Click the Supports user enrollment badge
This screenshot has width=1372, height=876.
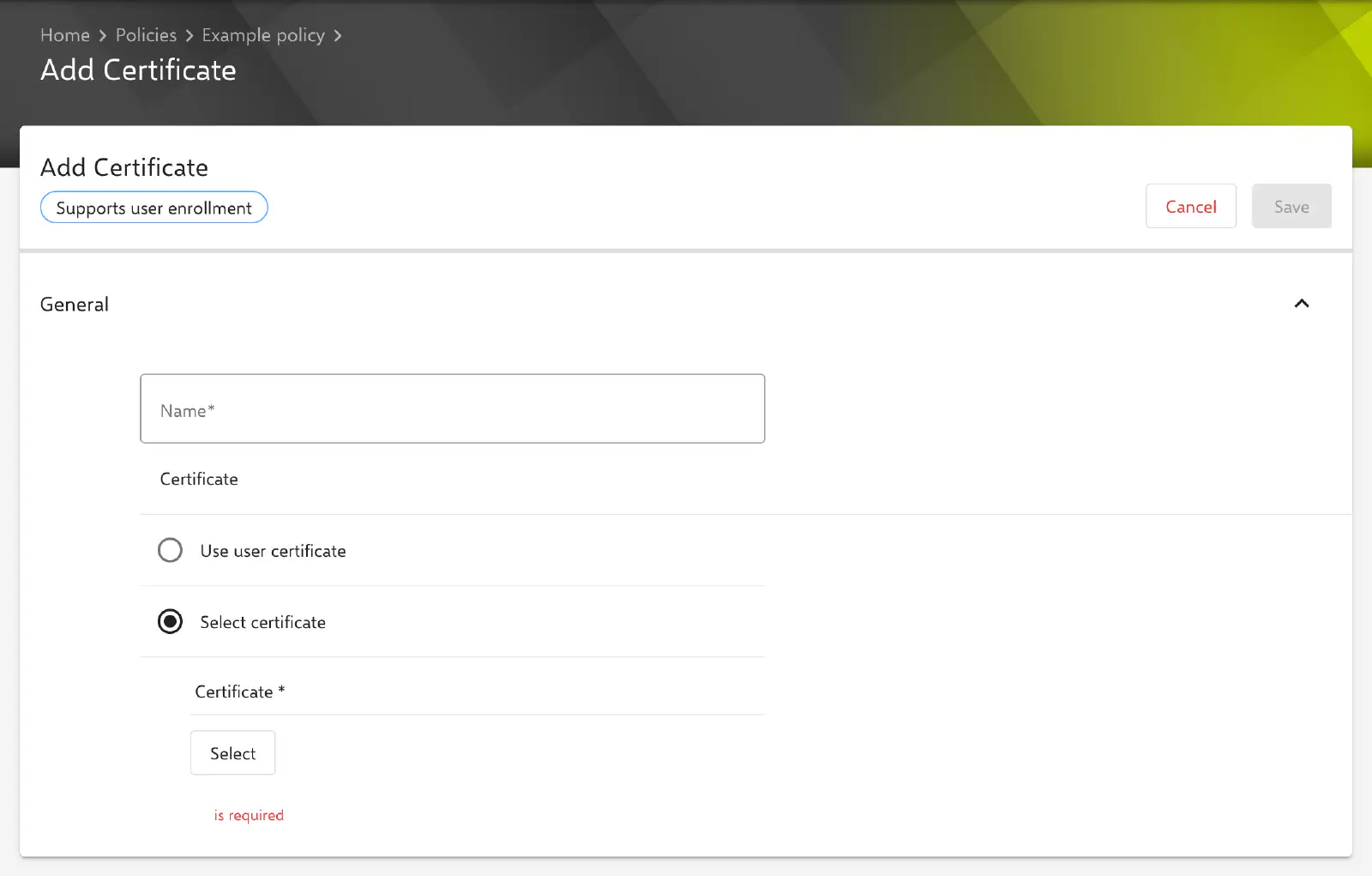tap(154, 208)
